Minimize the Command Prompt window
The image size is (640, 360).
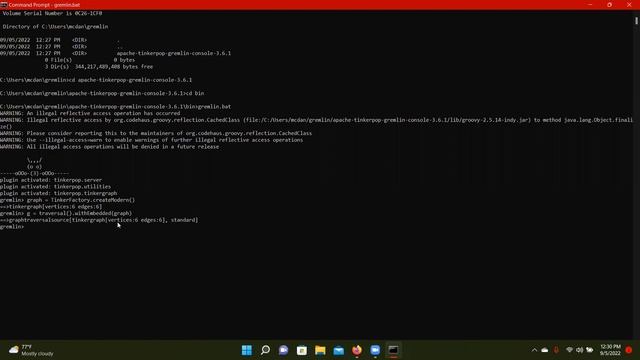point(590,5)
